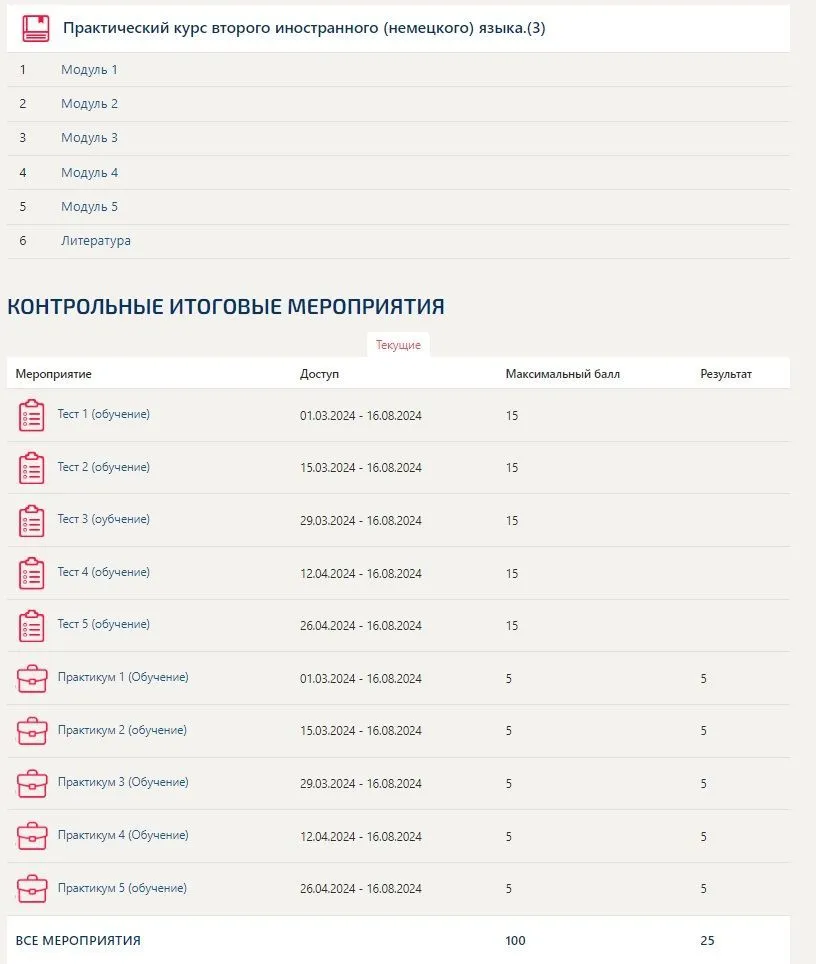Go to Модуль 3 section
The height and width of the screenshot is (964, 816).
click(x=89, y=138)
